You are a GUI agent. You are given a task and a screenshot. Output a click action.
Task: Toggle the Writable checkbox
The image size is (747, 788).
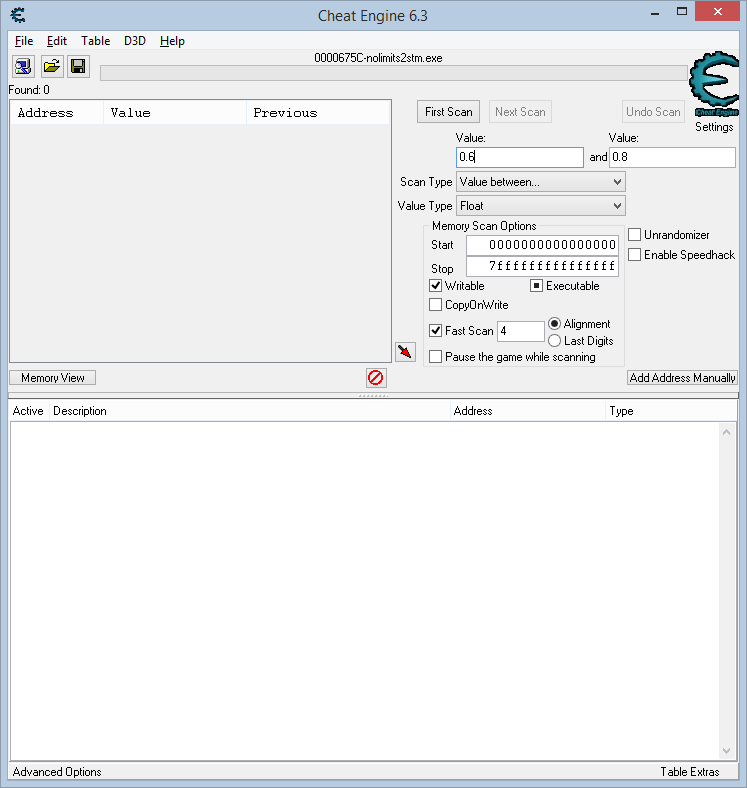[x=436, y=286]
